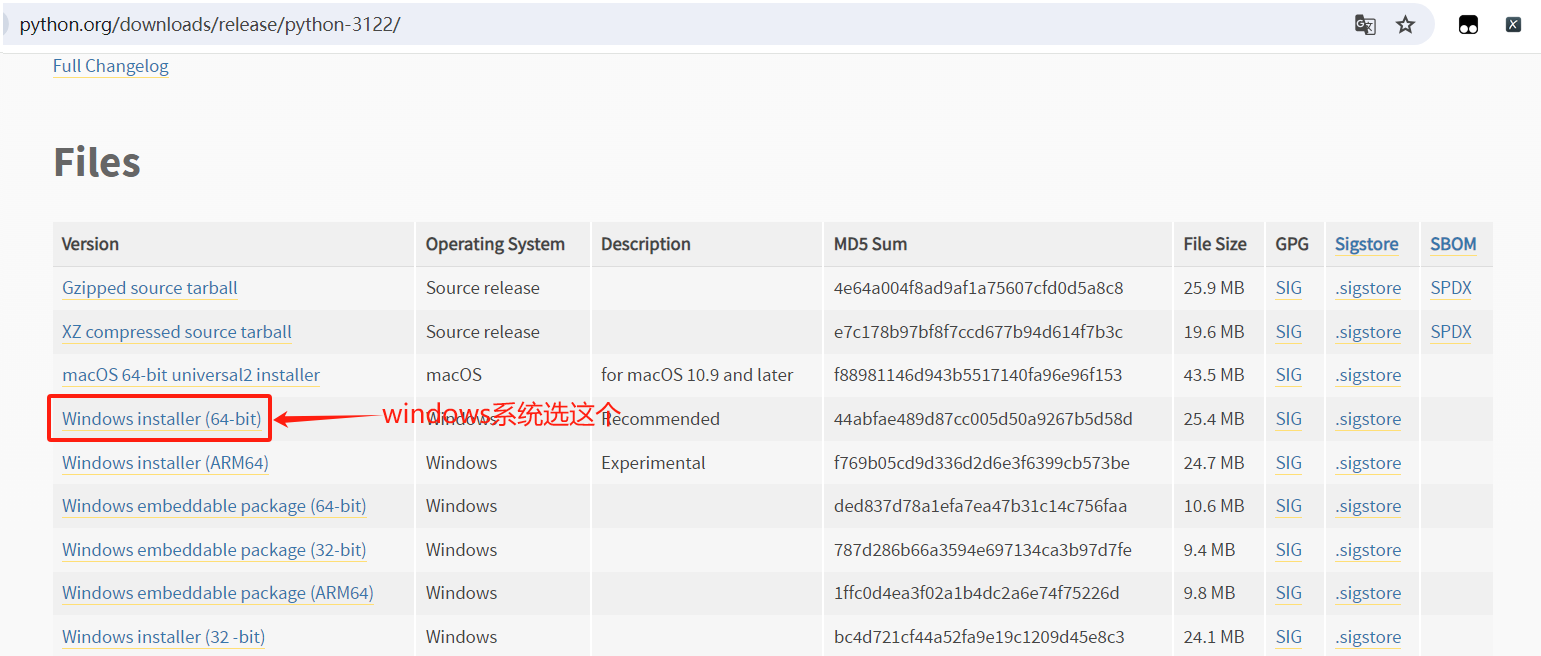
Task: Download Windows installer (ARM64)
Action: tap(165, 463)
